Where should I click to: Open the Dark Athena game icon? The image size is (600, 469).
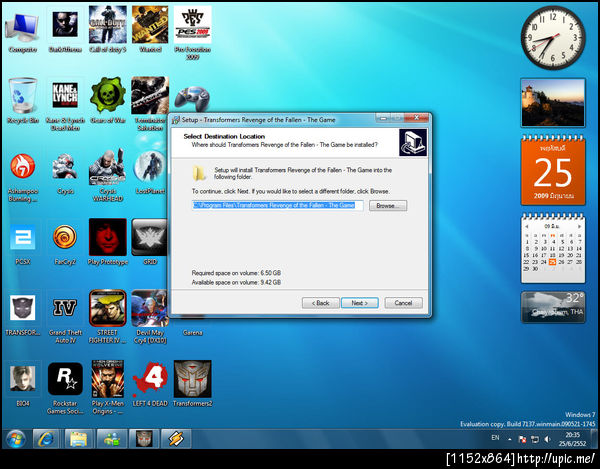point(65,31)
